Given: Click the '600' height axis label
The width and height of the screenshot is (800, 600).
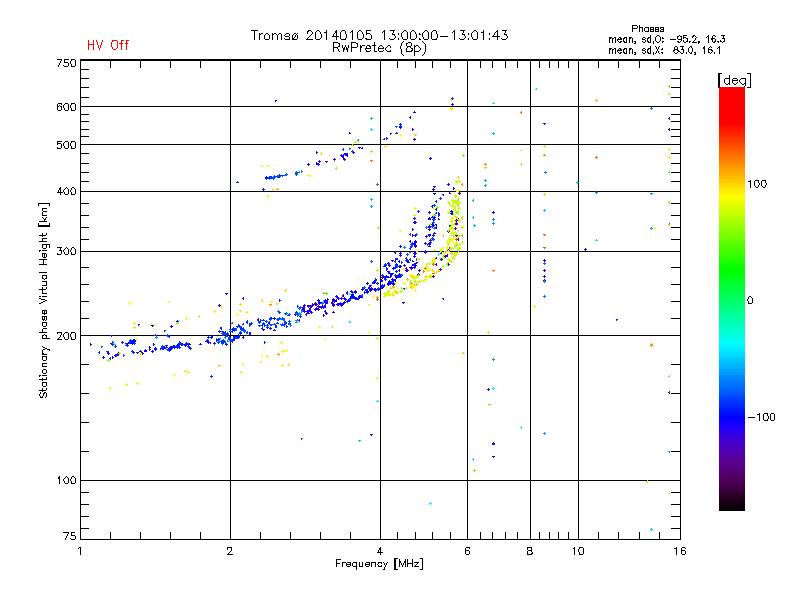Looking at the screenshot, I should tap(66, 107).
